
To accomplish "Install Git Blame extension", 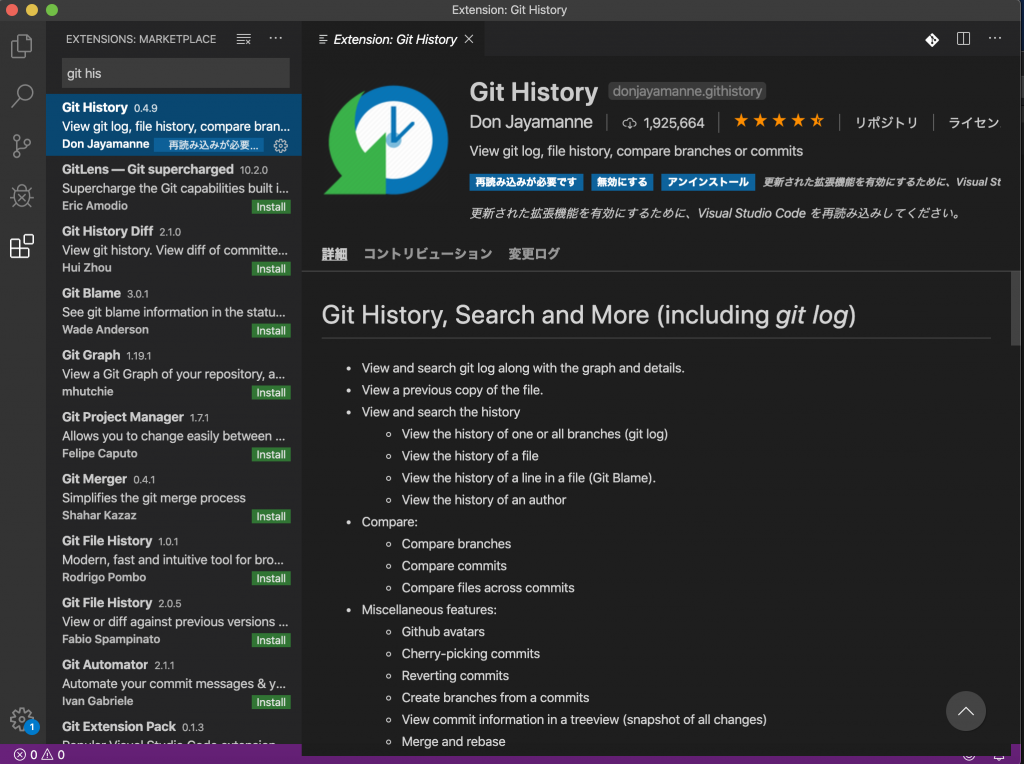I will (271, 331).
